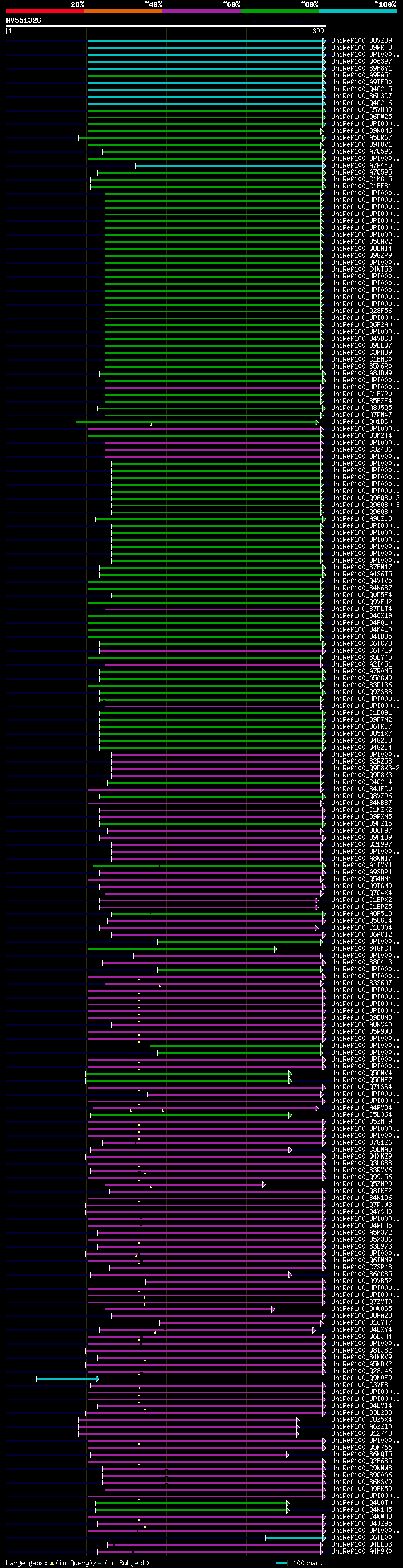Select hit label UniRef100_C3KH39
This screenshot has height=1568, width=403.
coord(361,353)
